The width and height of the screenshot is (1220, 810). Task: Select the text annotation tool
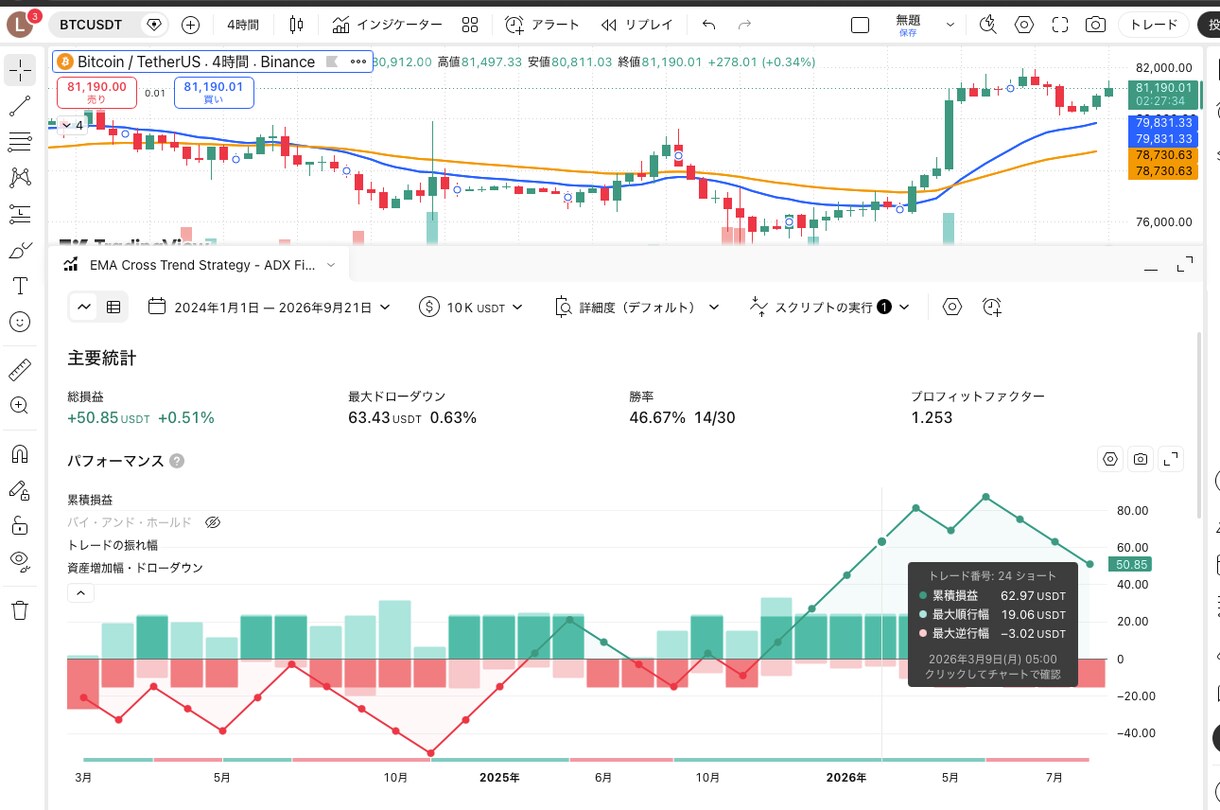[19, 286]
